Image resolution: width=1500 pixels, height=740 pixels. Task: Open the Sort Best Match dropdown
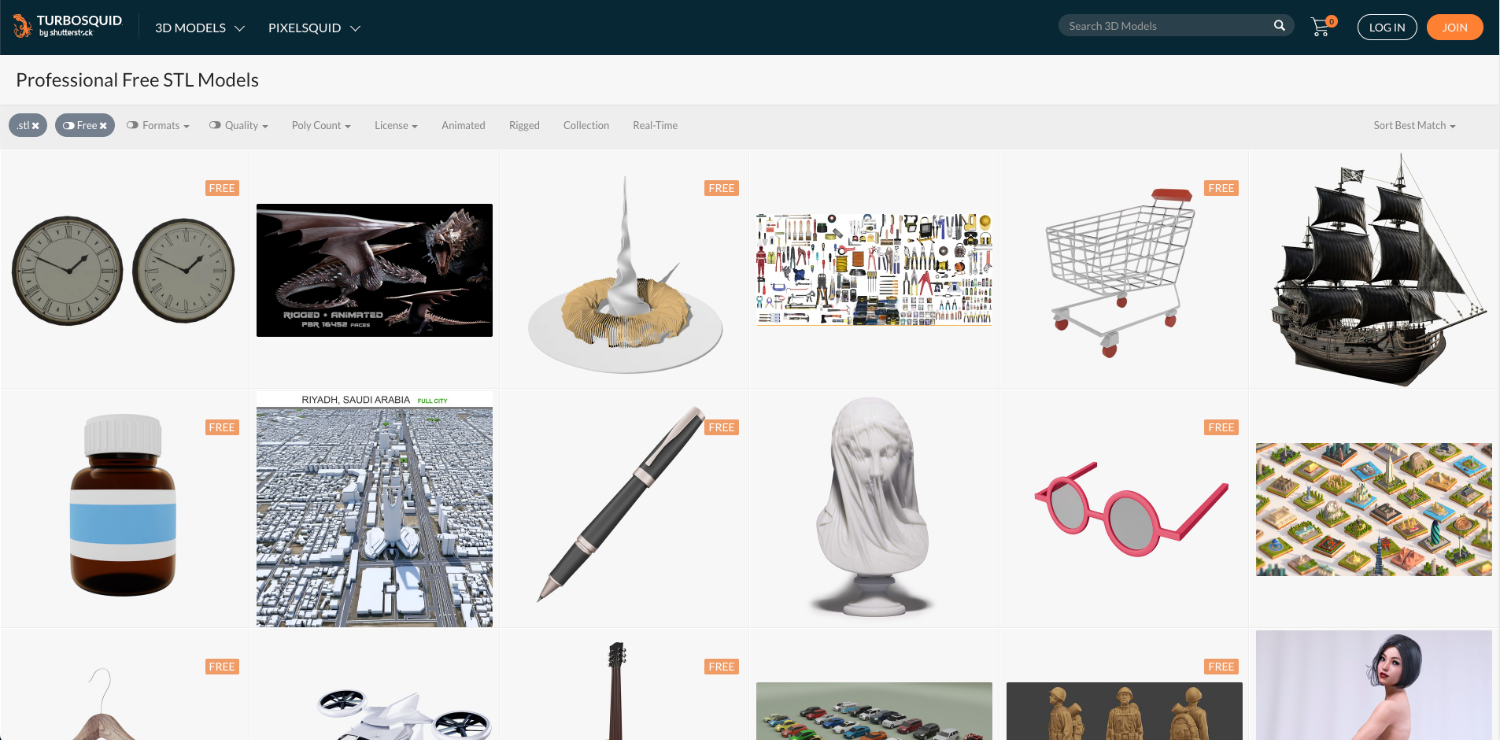tap(1414, 125)
